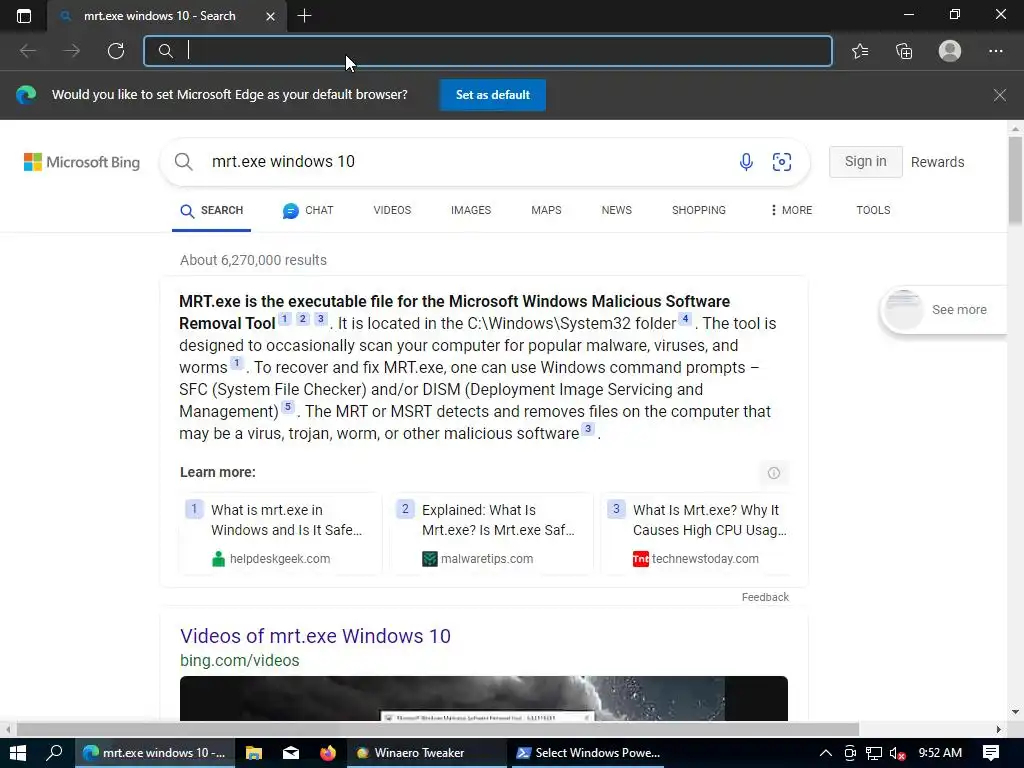The width and height of the screenshot is (1024, 768).
Task: Click the Set as default button
Action: tap(492, 95)
